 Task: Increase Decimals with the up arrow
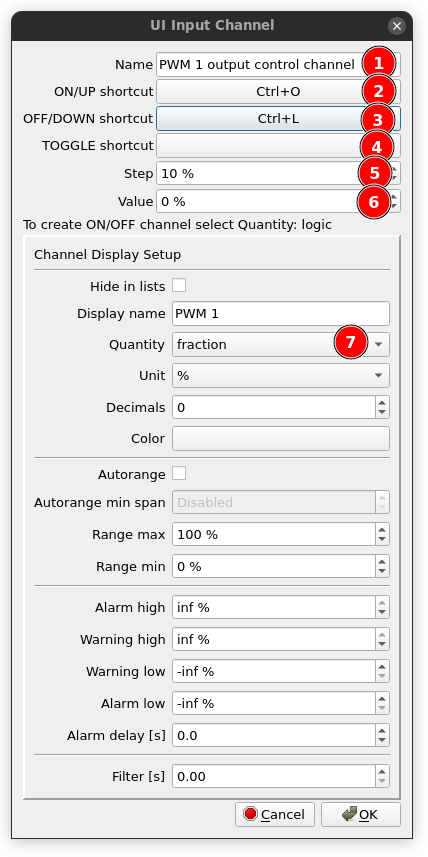click(382, 402)
